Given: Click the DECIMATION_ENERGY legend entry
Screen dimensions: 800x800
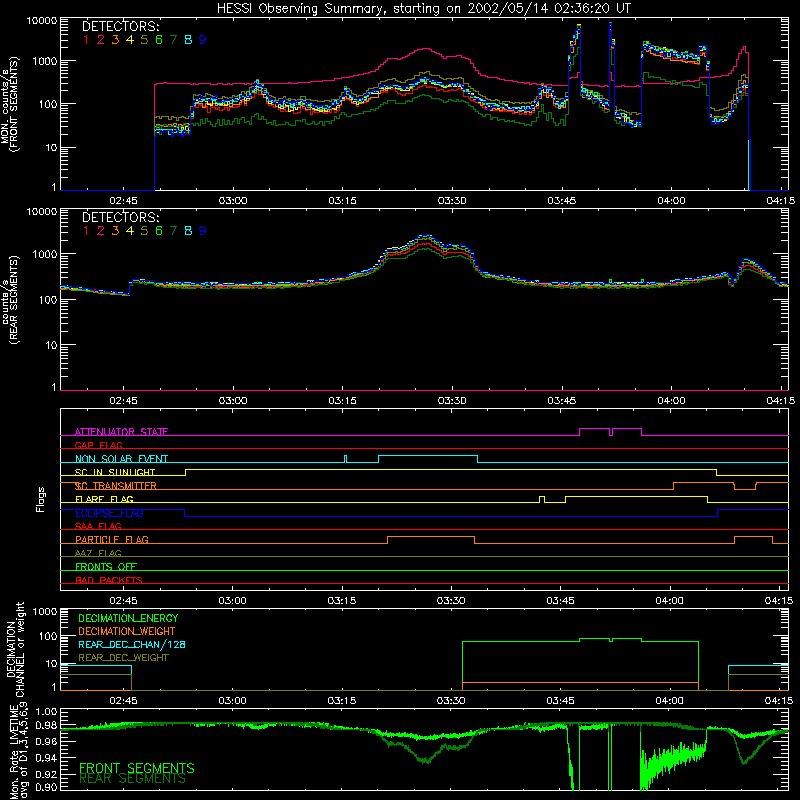Looking at the screenshot, I should [128, 618].
